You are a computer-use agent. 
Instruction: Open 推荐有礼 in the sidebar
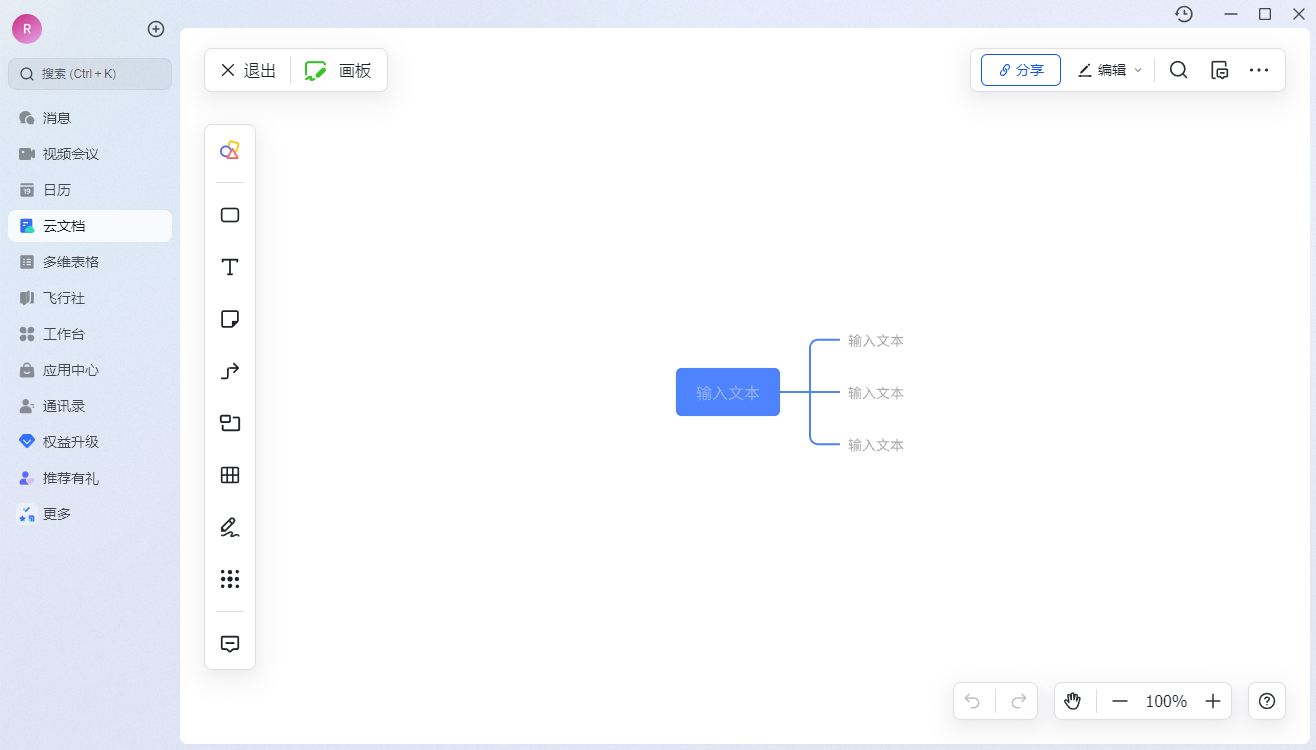pyautogui.click(x=90, y=478)
